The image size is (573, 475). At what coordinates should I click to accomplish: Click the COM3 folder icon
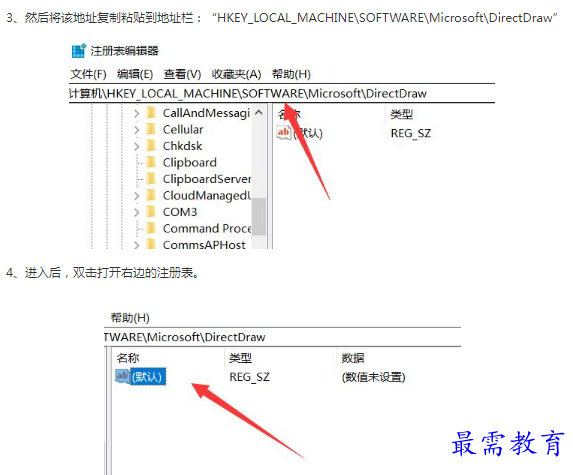coord(151,212)
